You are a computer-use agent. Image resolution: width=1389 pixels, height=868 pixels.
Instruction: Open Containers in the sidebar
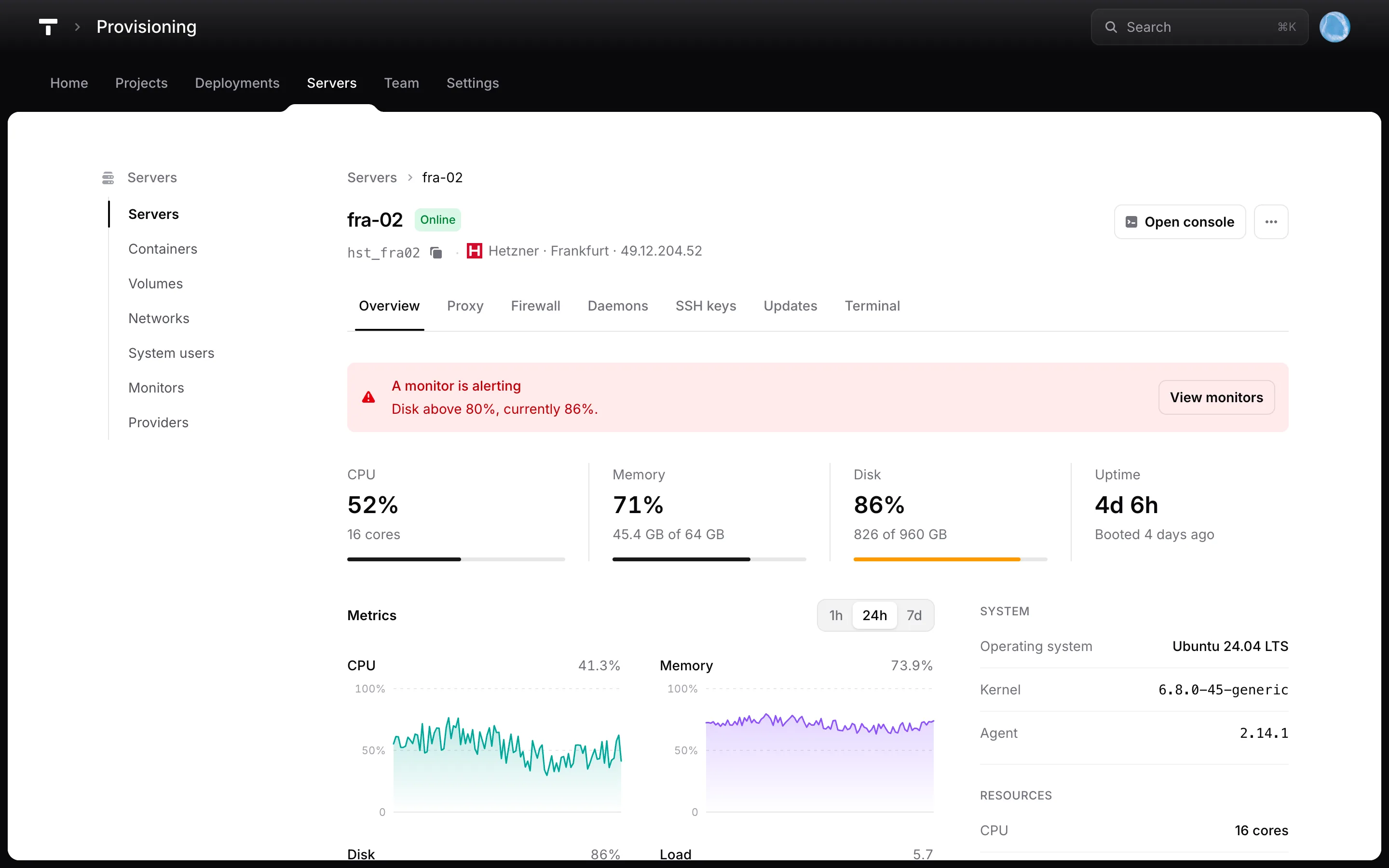[163, 249]
